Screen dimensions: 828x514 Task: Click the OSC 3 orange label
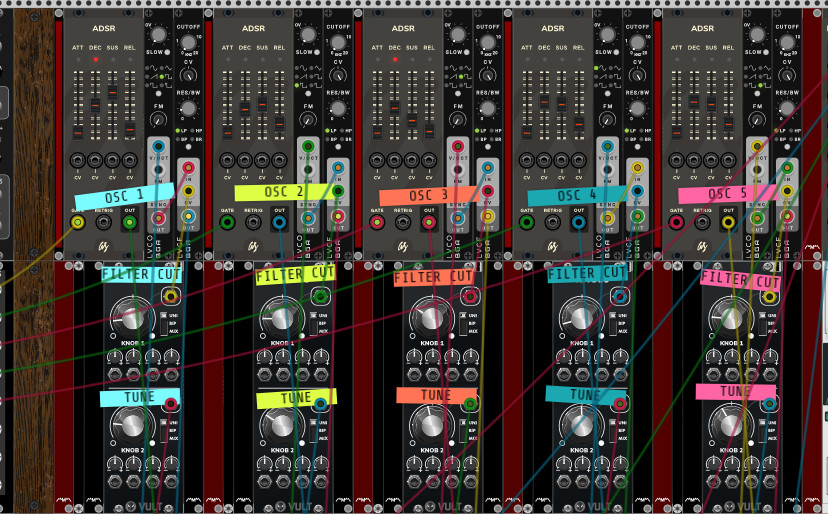tap(429, 195)
